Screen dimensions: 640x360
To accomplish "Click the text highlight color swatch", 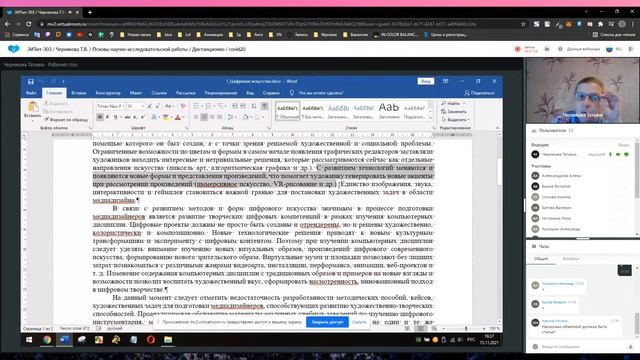I will tap(165, 117).
